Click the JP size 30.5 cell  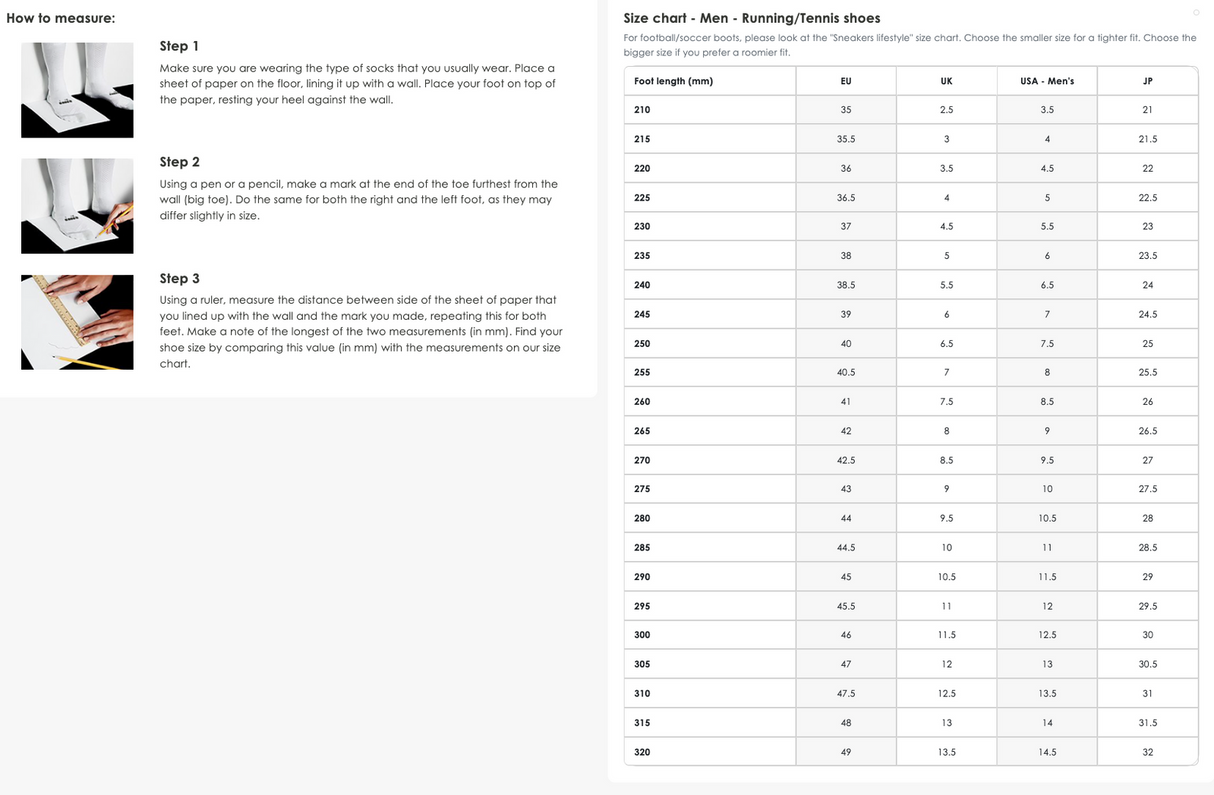click(x=1147, y=664)
